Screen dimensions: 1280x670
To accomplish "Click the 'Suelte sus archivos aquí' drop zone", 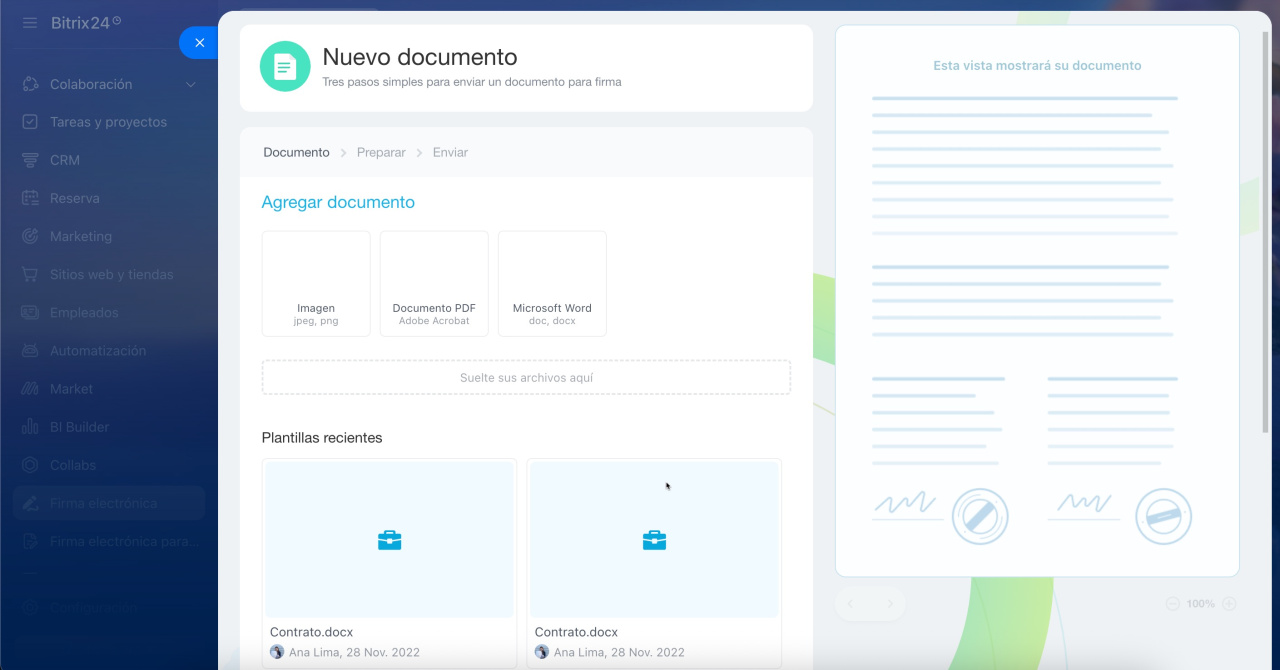I will tap(526, 378).
